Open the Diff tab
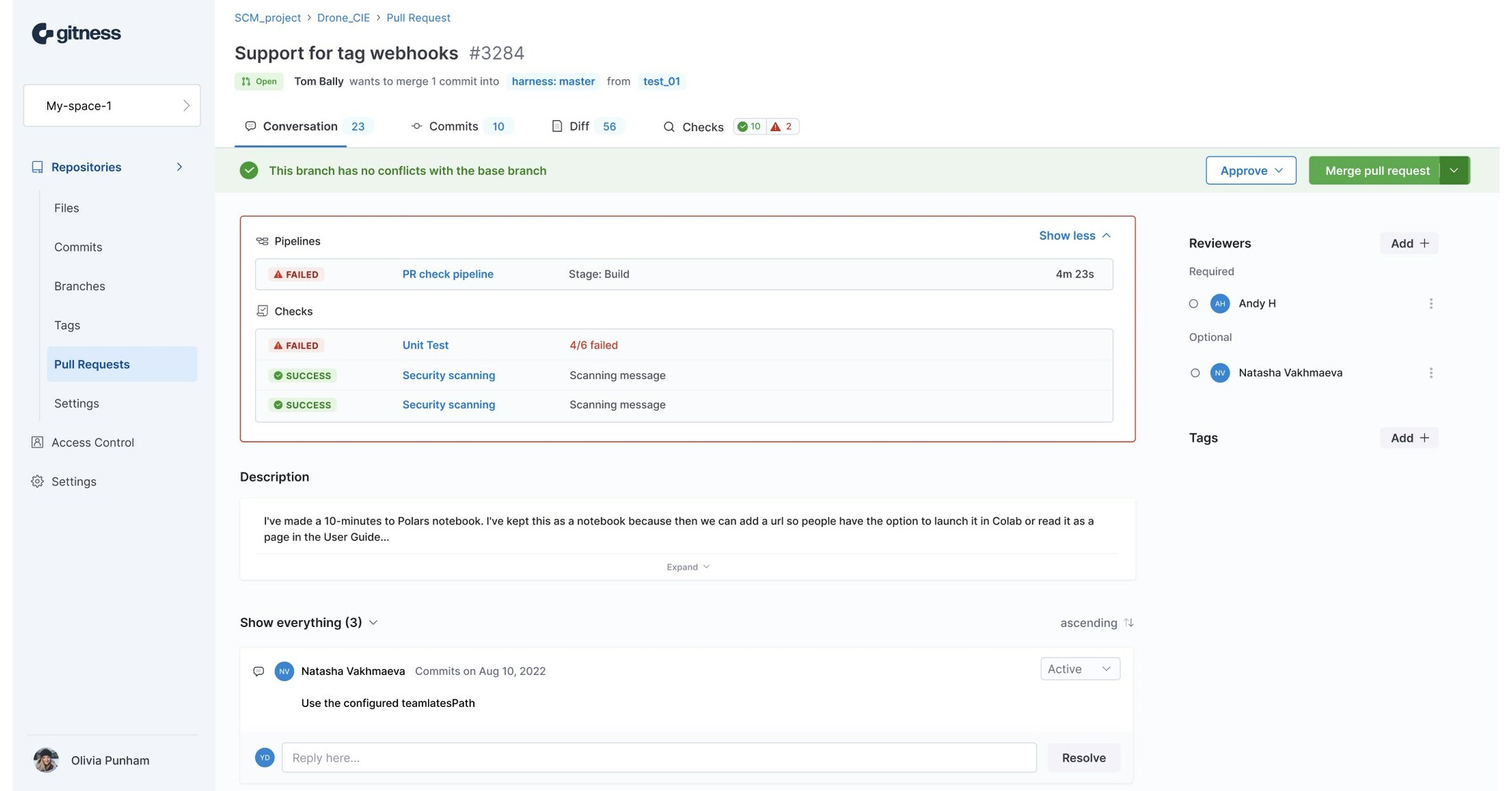Screen dimensions: 1512x791 [x=579, y=126]
